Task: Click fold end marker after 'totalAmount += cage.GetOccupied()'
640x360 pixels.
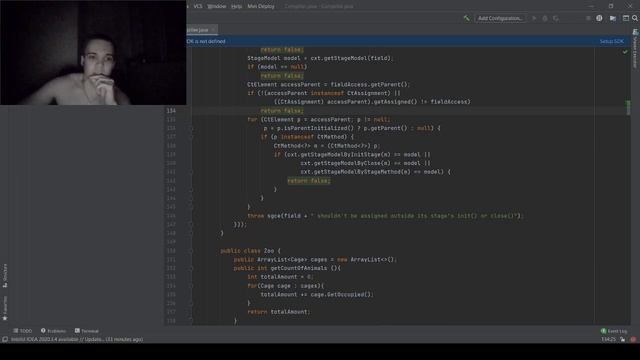Action: (x=191, y=303)
